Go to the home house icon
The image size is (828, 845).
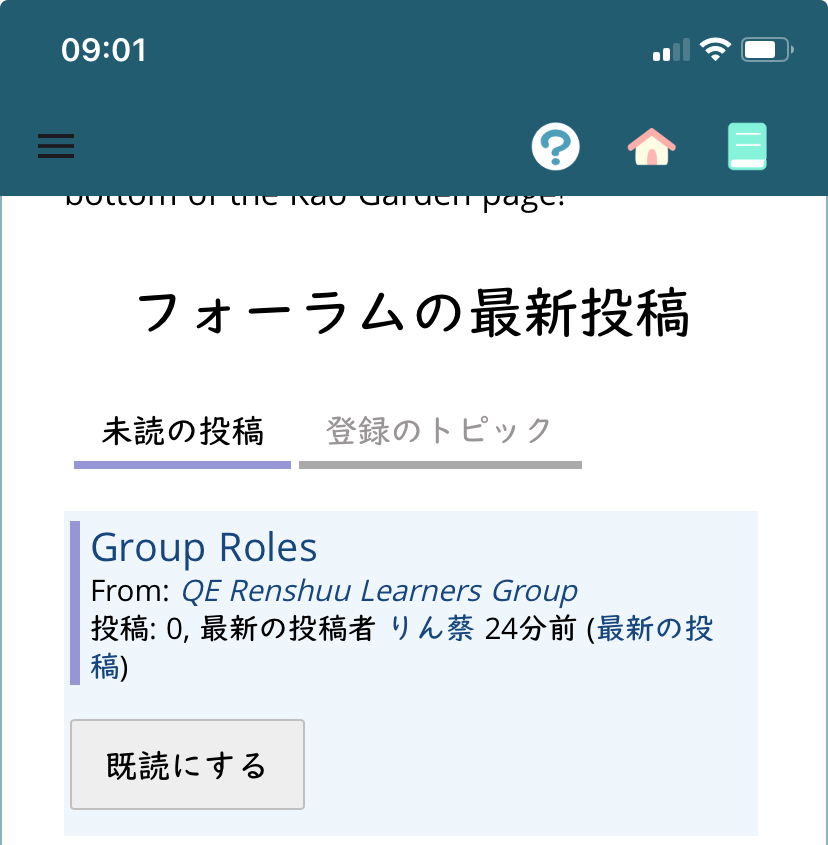[x=651, y=147]
